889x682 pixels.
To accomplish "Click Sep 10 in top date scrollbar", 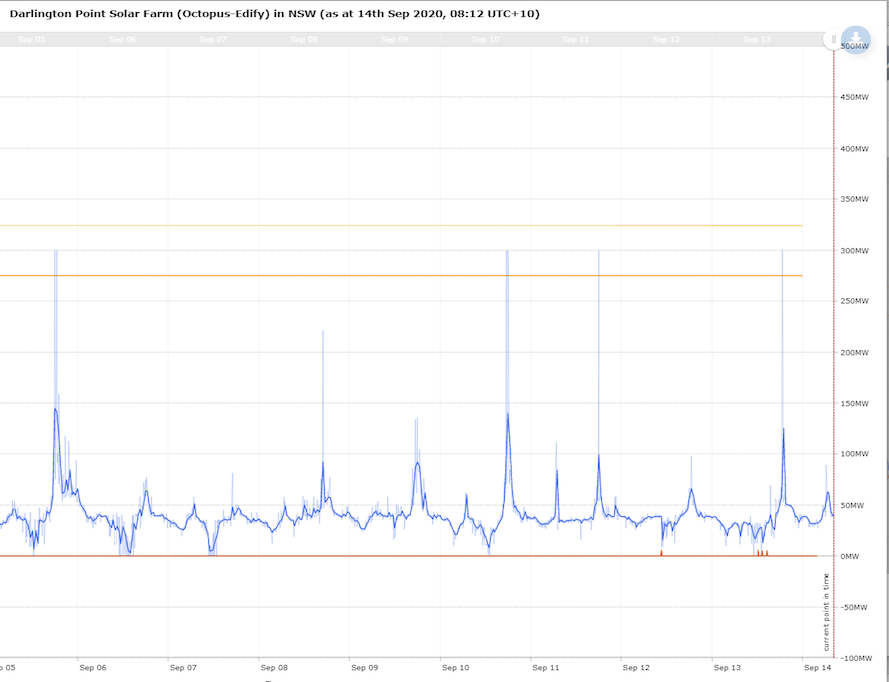I will [485, 40].
